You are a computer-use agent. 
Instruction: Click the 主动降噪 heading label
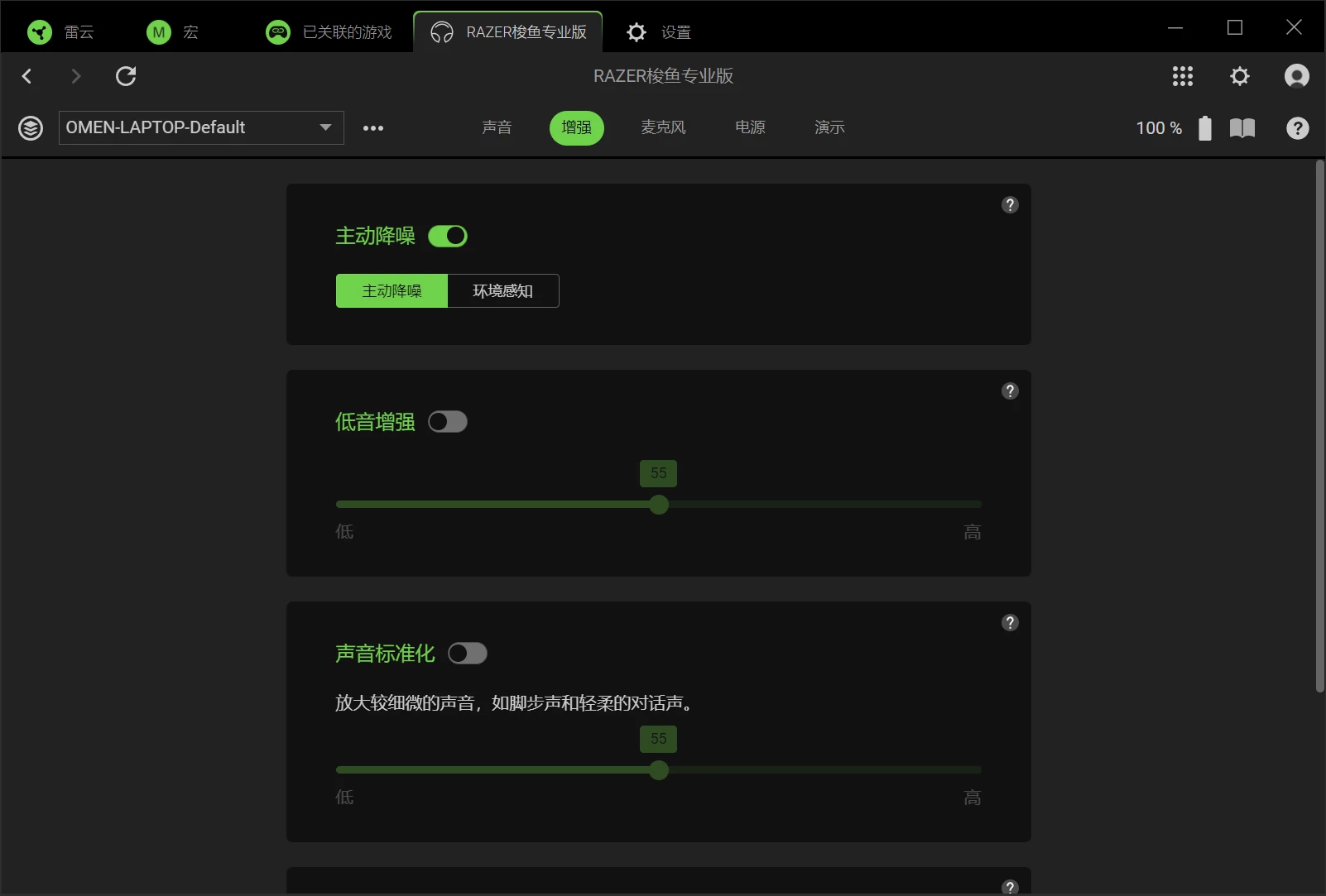click(375, 237)
